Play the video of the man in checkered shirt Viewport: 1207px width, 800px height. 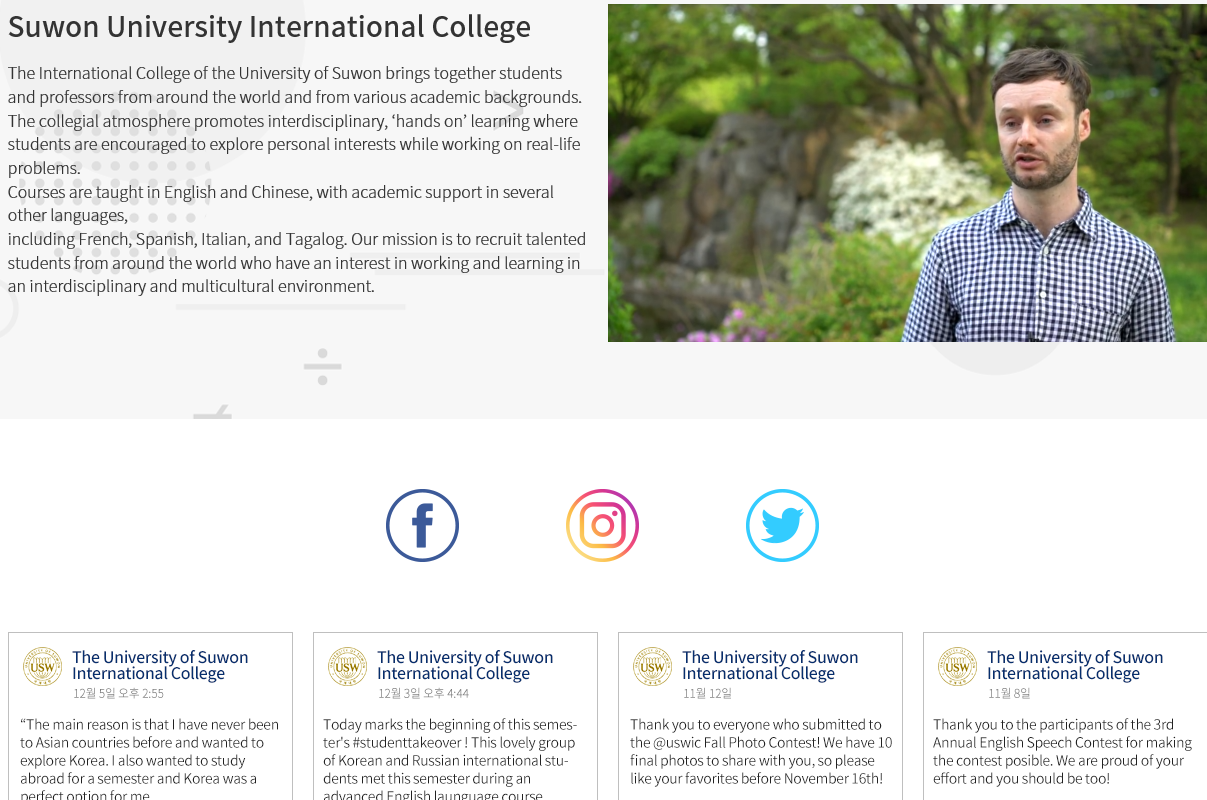[x=907, y=173]
